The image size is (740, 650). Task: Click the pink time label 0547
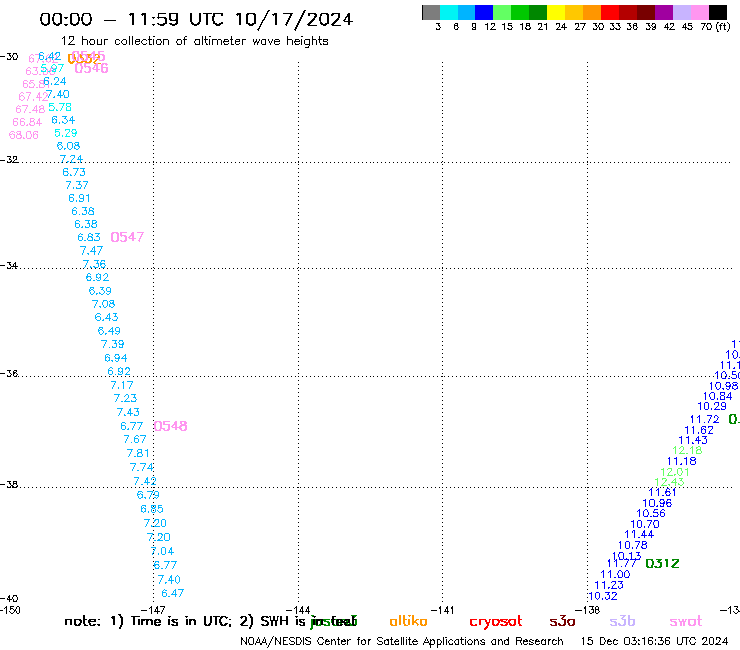coord(127,237)
